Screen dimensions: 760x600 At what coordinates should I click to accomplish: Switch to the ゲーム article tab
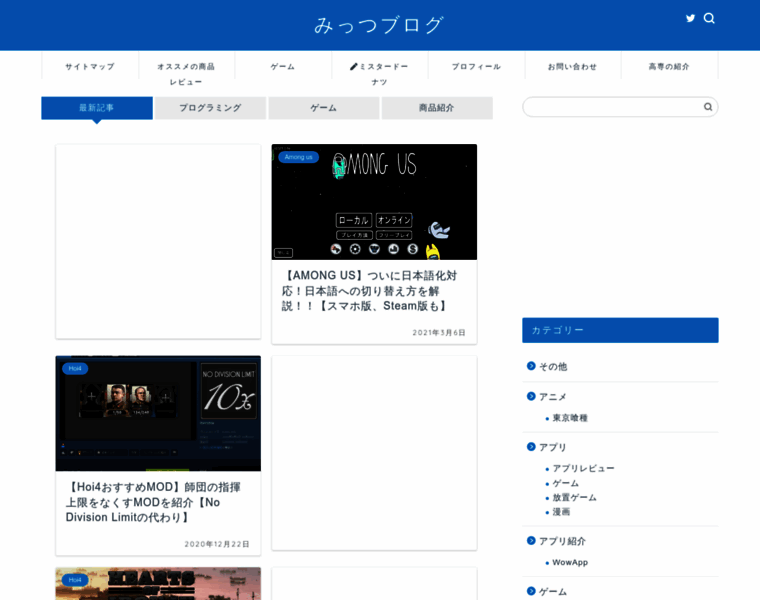point(324,108)
